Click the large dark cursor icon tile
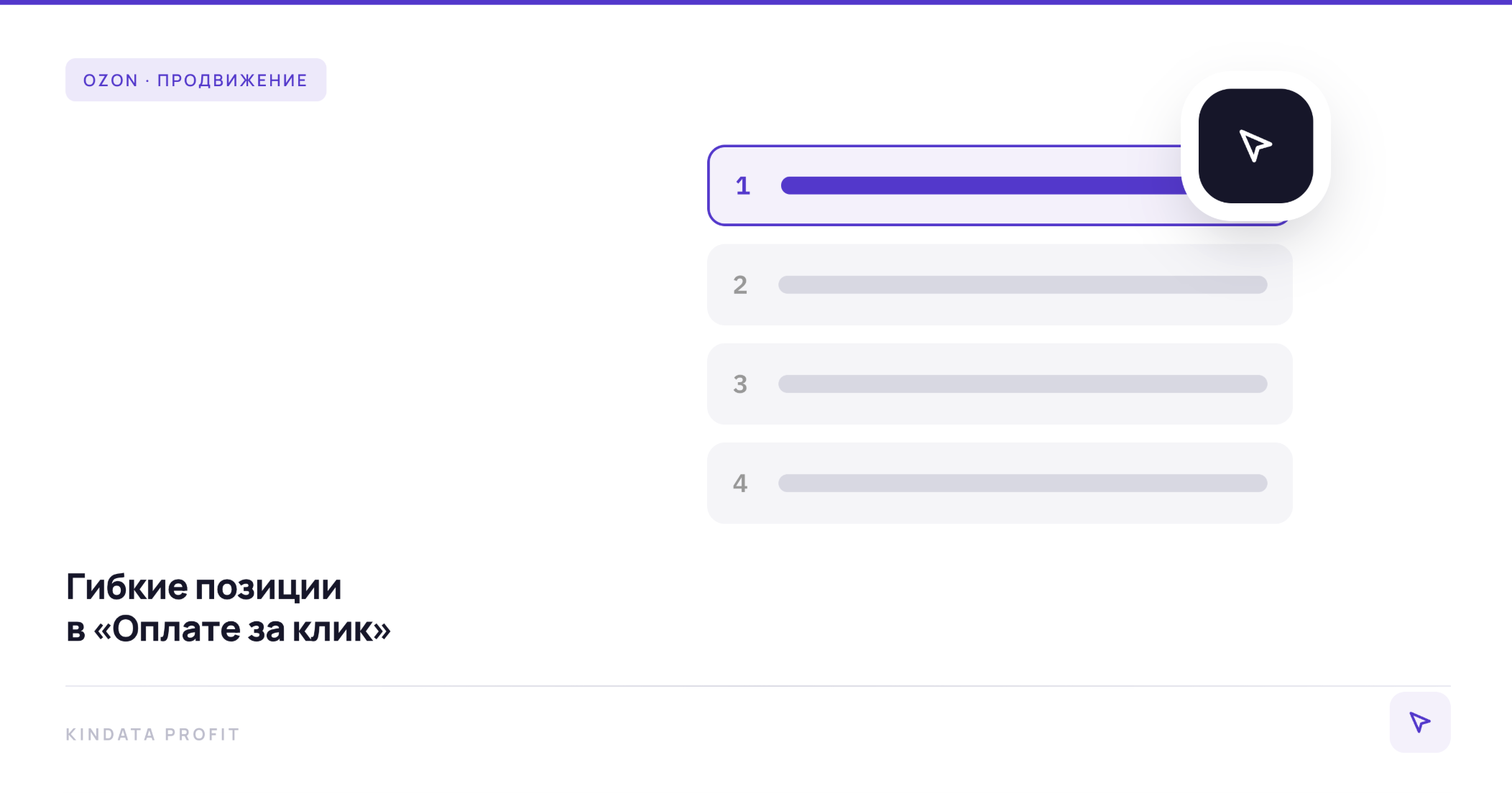 click(x=1255, y=146)
